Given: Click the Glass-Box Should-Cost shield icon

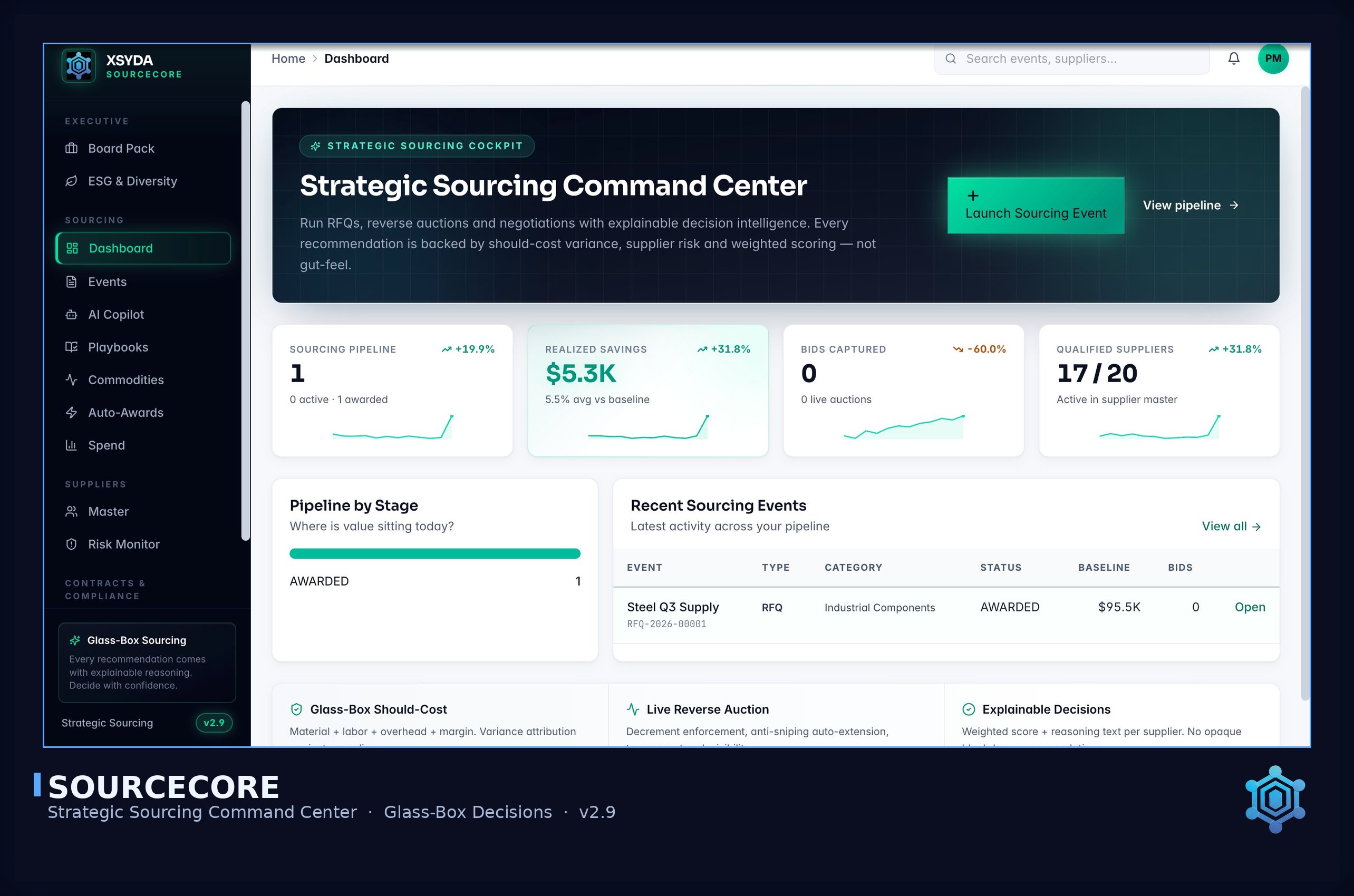Looking at the screenshot, I should point(296,709).
